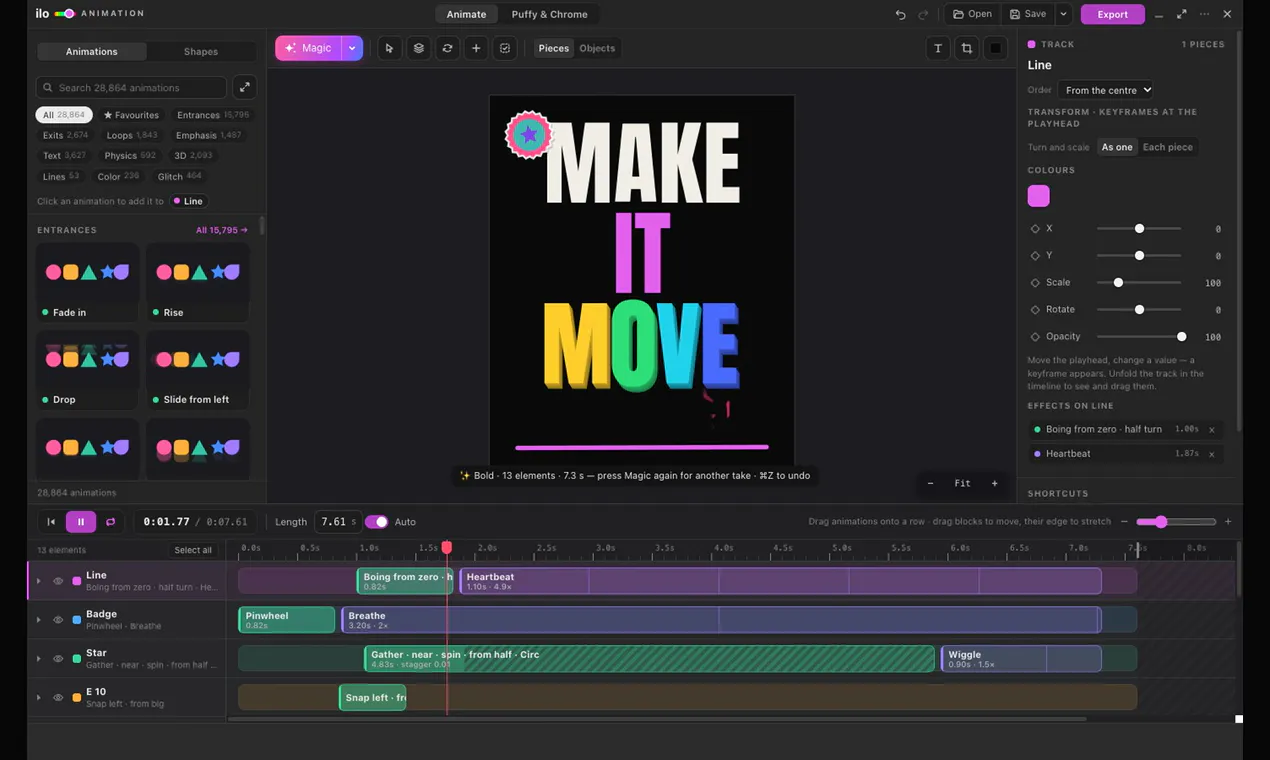Remove the Boing from zero effect

(1212, 430)
